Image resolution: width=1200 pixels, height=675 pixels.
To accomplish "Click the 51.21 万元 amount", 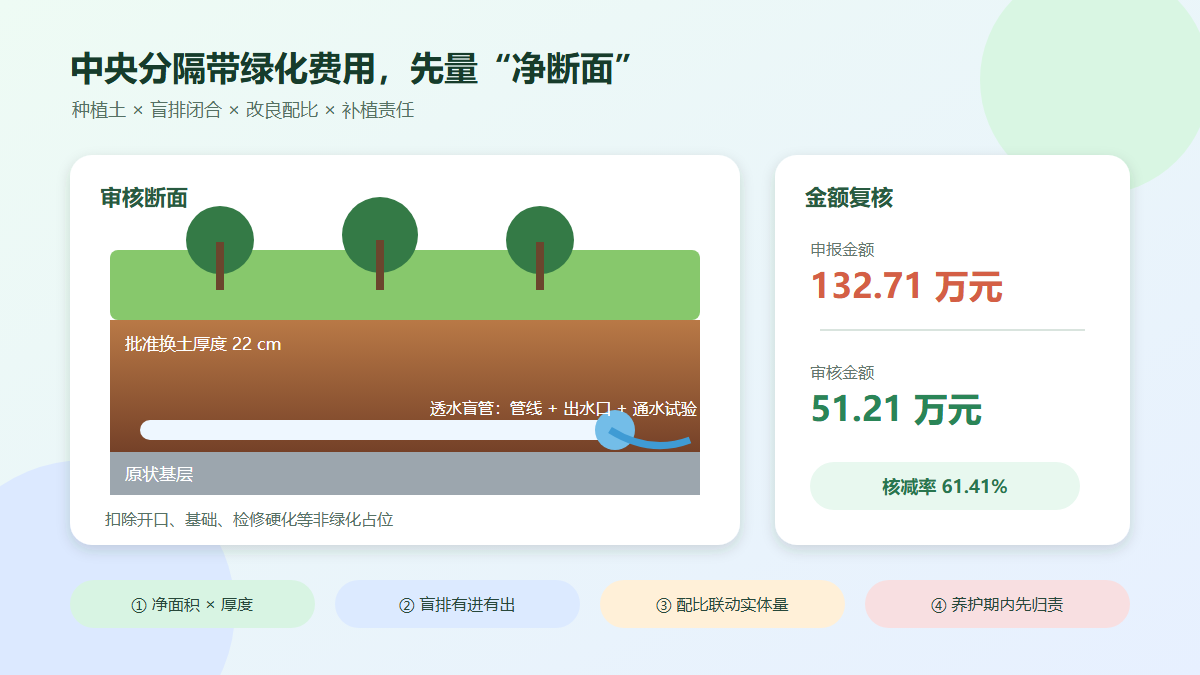I will coord(896,410).
